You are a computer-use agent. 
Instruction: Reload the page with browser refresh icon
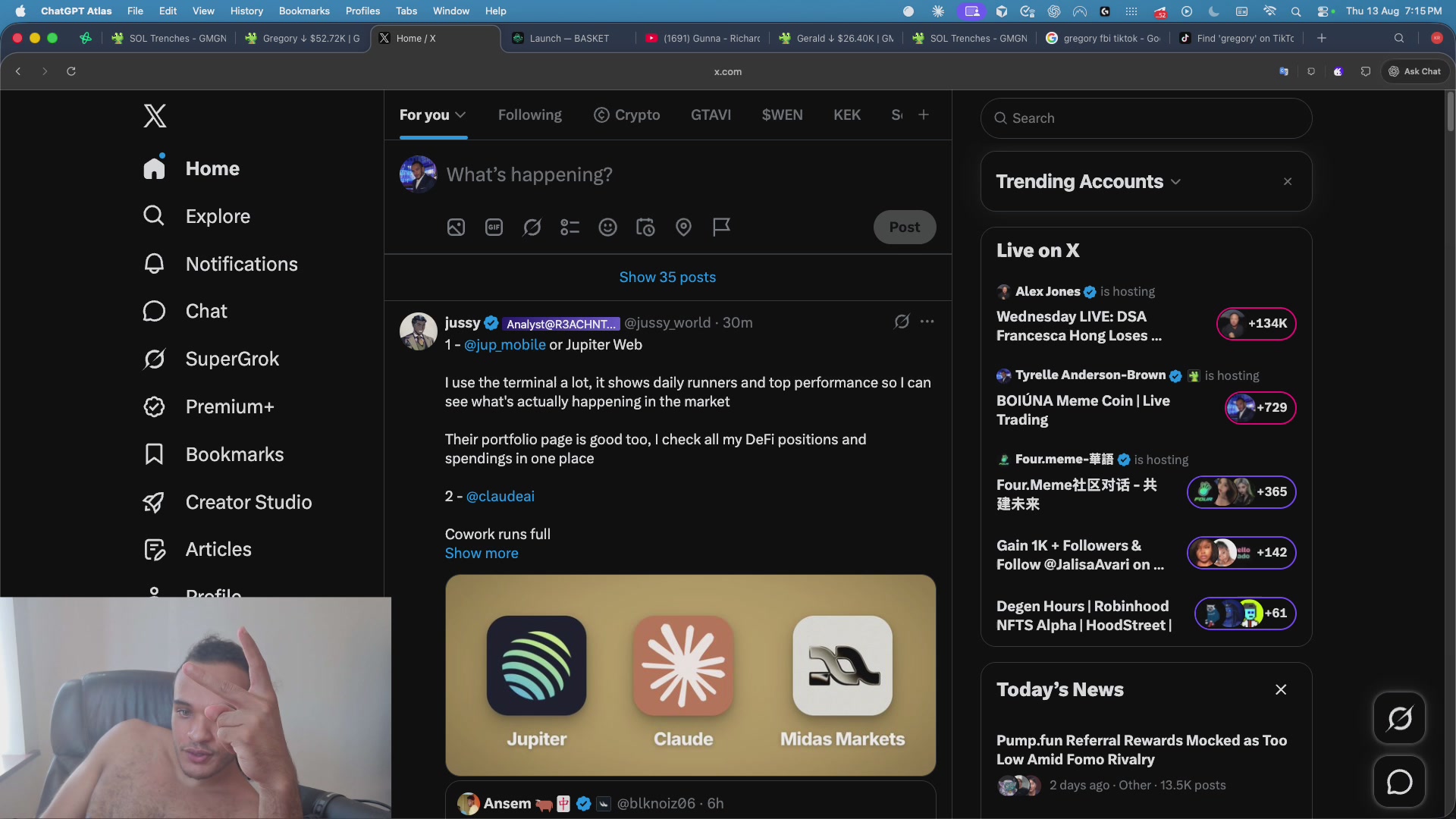[x=71, y=71]
